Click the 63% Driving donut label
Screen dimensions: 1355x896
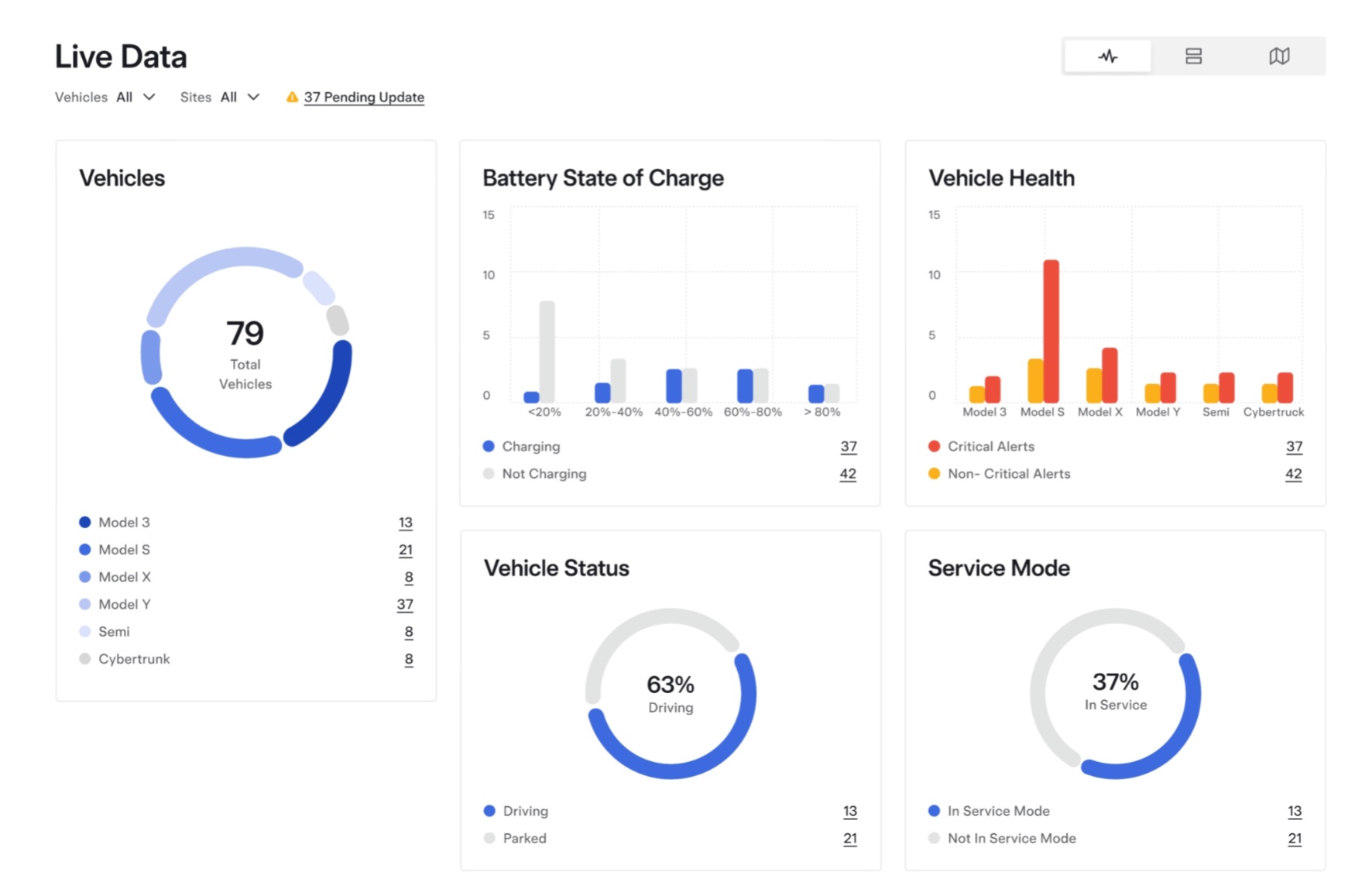tap(671, 694)
